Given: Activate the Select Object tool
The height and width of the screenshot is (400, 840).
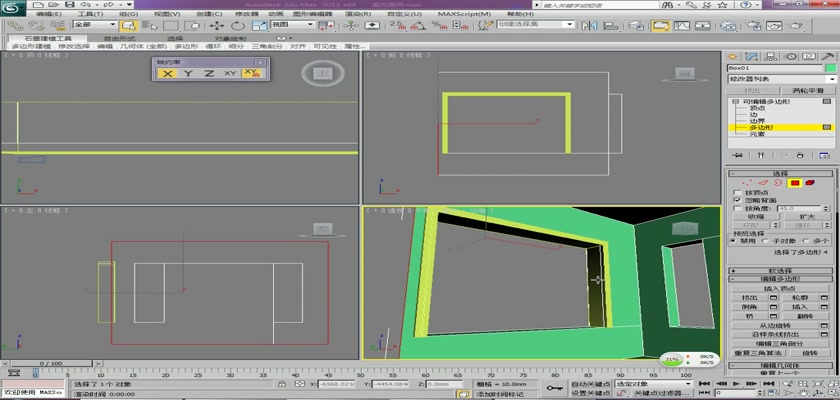Looking at the screenshot, I should click(x=128, y=25).
